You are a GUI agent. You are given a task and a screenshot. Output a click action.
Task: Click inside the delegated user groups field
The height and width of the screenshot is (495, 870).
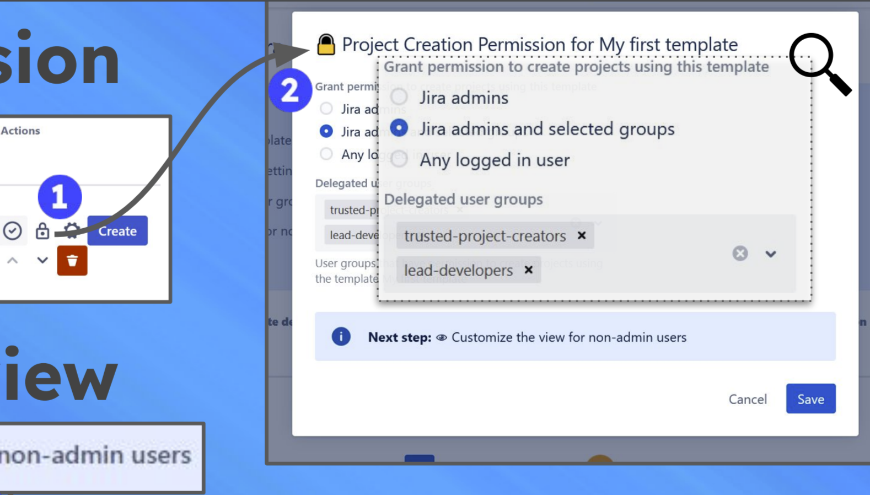(x=590, y=254)
